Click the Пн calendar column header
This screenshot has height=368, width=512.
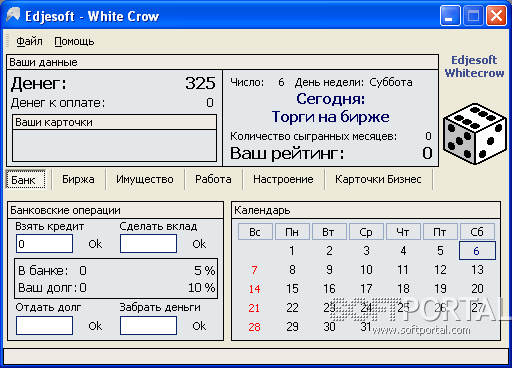tap(292, 232)
